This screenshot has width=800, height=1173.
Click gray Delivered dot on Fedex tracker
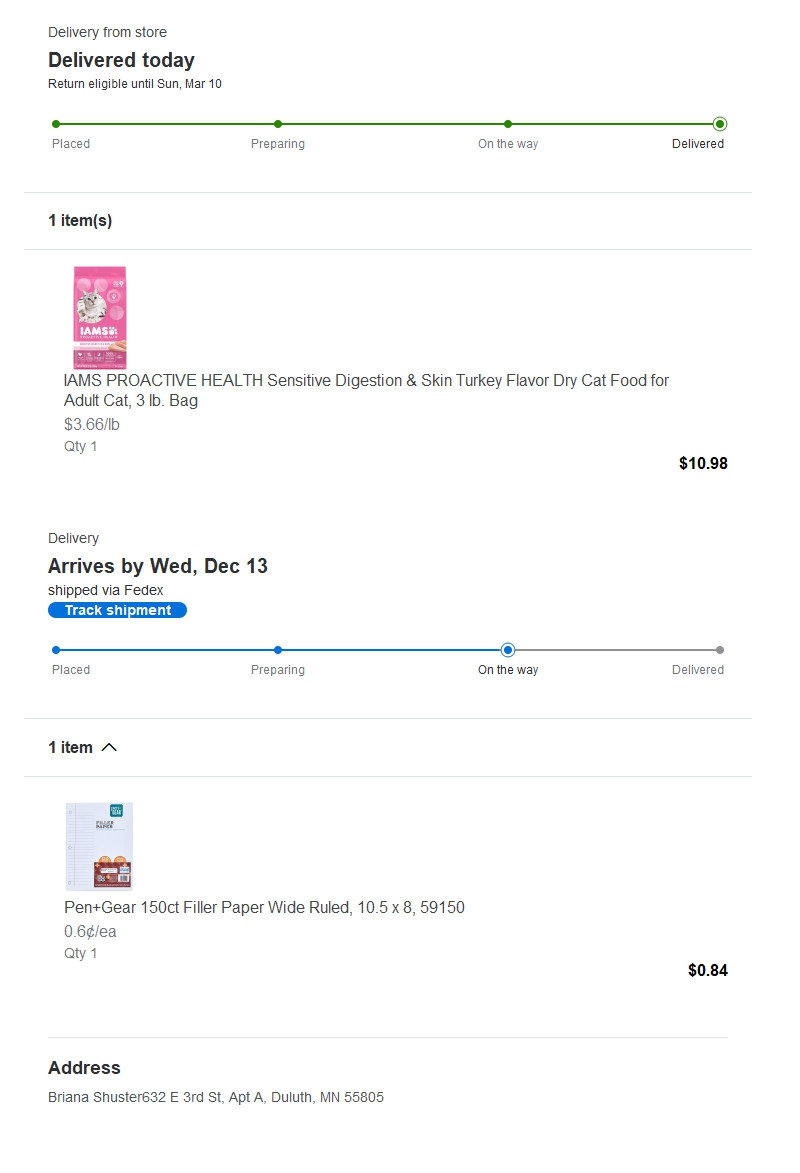click(x=720, y=650)
